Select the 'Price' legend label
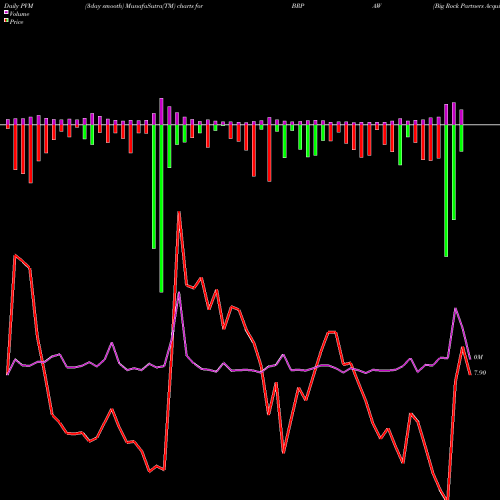This screenshot has width=500, height=500. point(16,22)
